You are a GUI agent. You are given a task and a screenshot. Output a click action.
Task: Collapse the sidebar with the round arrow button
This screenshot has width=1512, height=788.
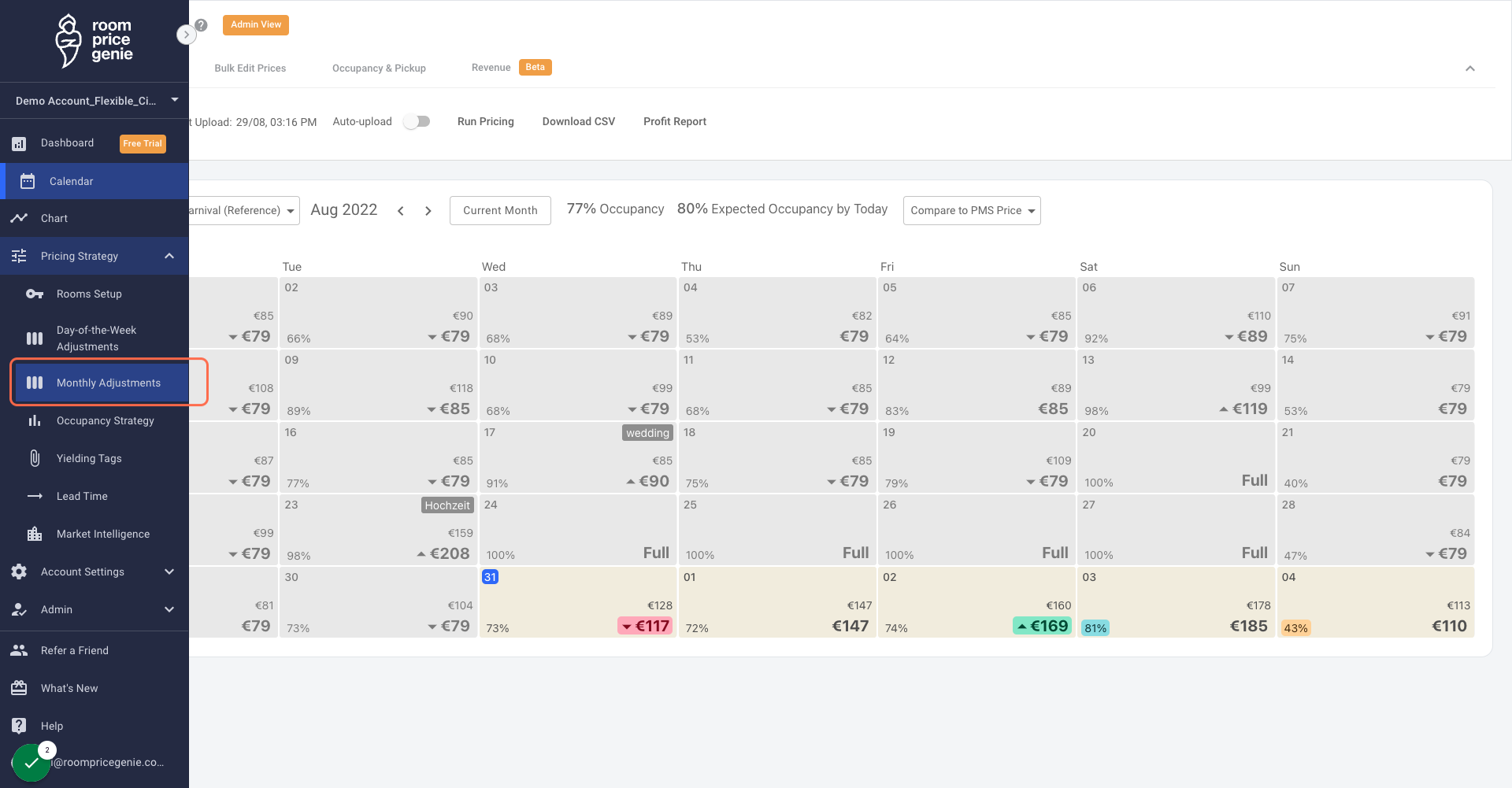(x=186, y=35)
